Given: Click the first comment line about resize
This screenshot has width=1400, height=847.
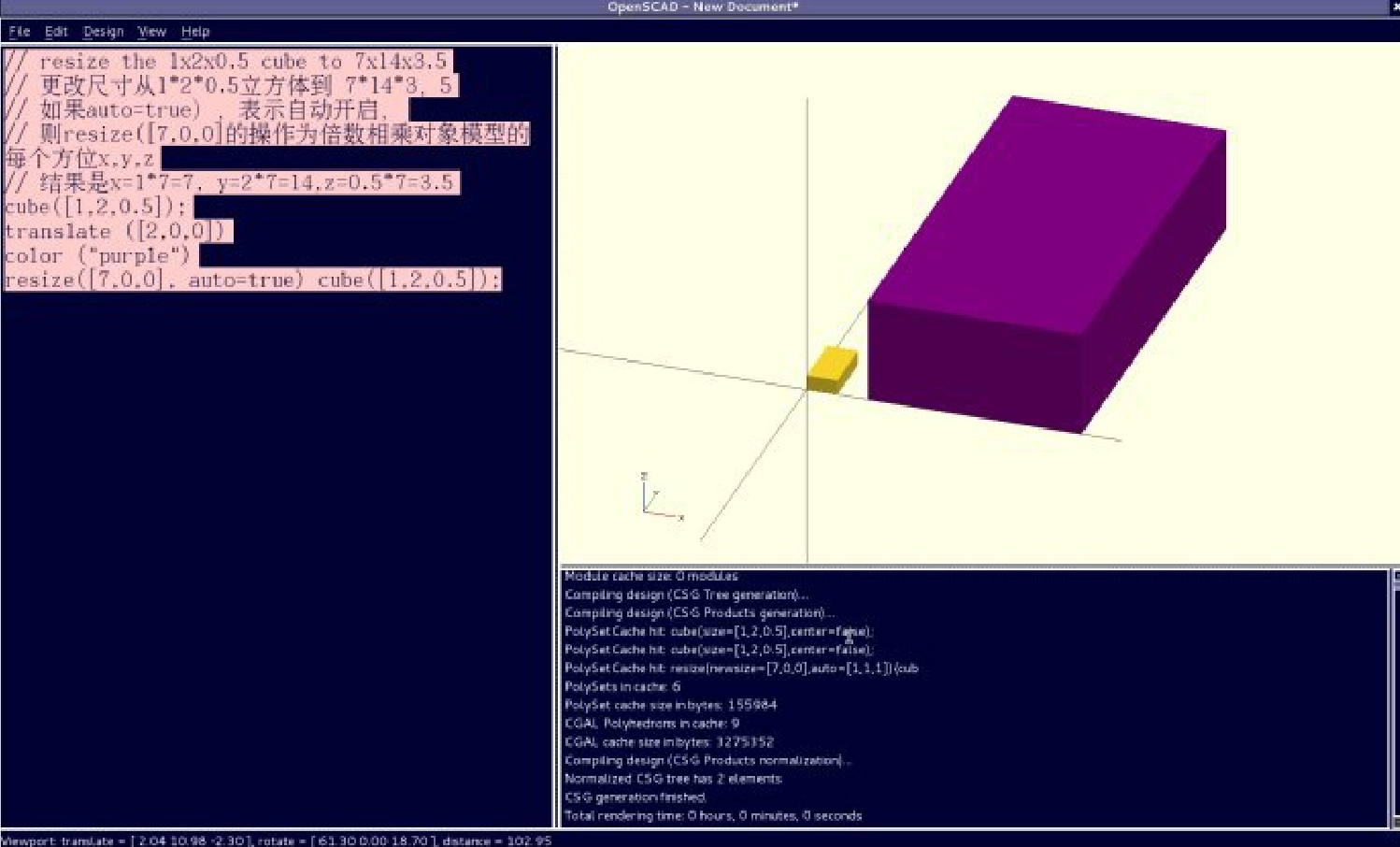Looking at the screenshot, I should [x=226, y=62].
